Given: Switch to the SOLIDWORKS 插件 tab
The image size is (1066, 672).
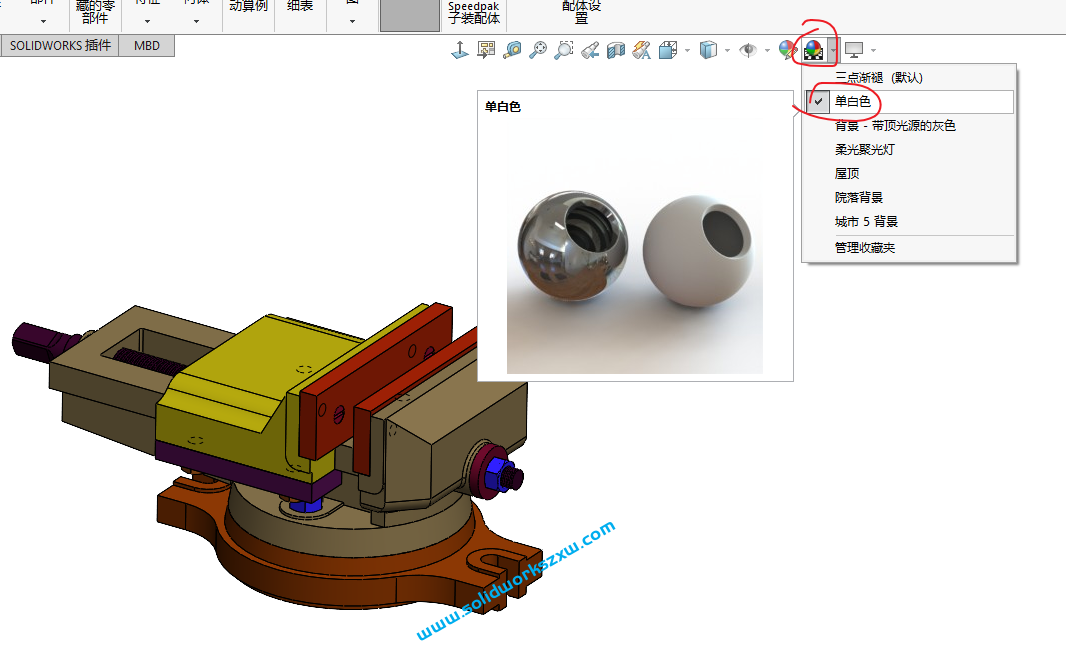Looking at the screenshot, I should pos(58,46).
